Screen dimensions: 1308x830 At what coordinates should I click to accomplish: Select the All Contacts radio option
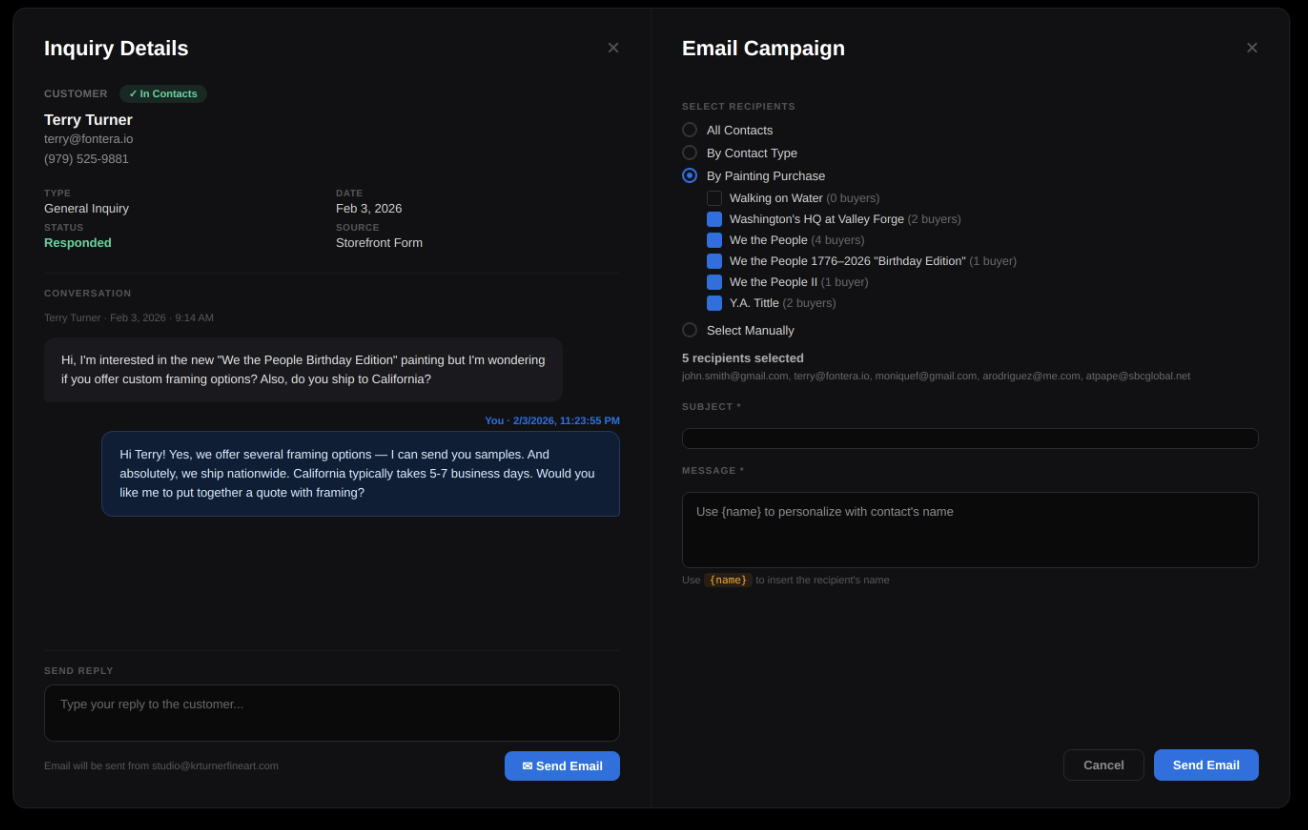point(689,130)
